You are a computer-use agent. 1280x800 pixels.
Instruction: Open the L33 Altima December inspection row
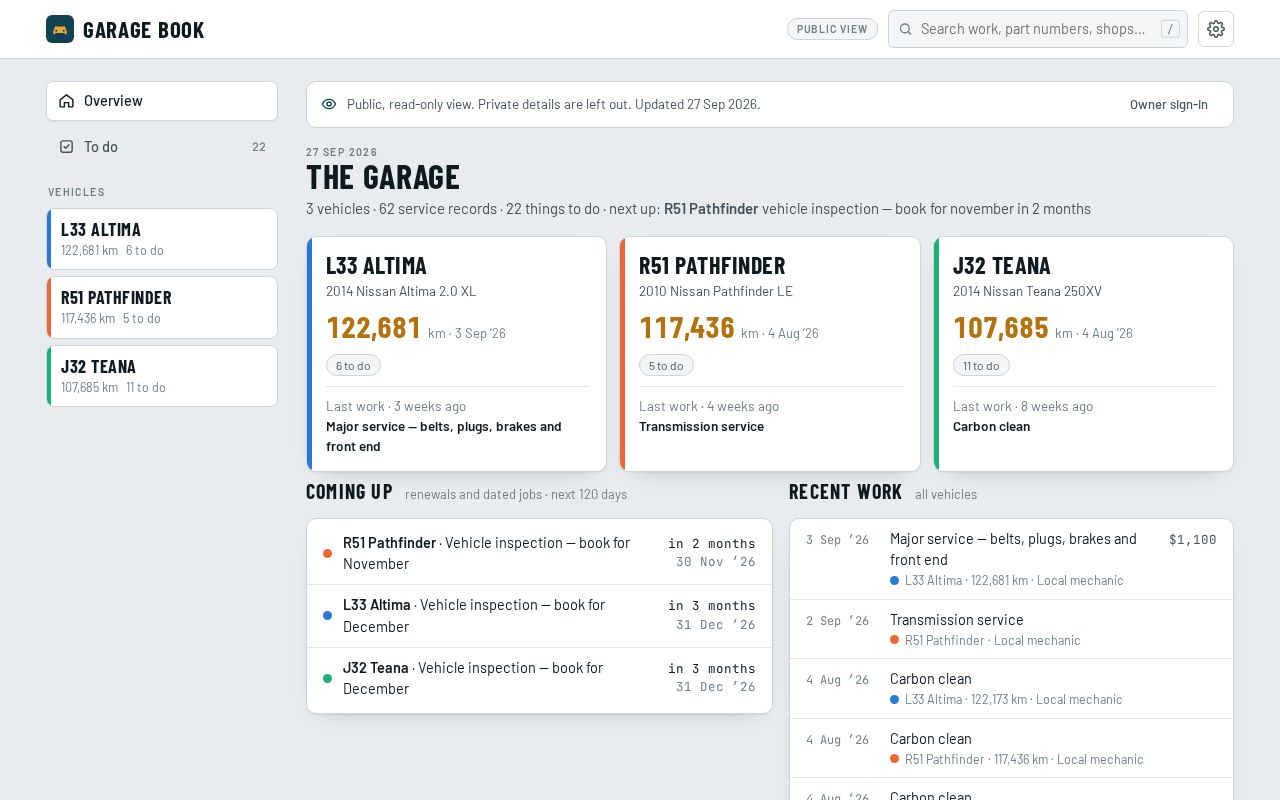540,616
